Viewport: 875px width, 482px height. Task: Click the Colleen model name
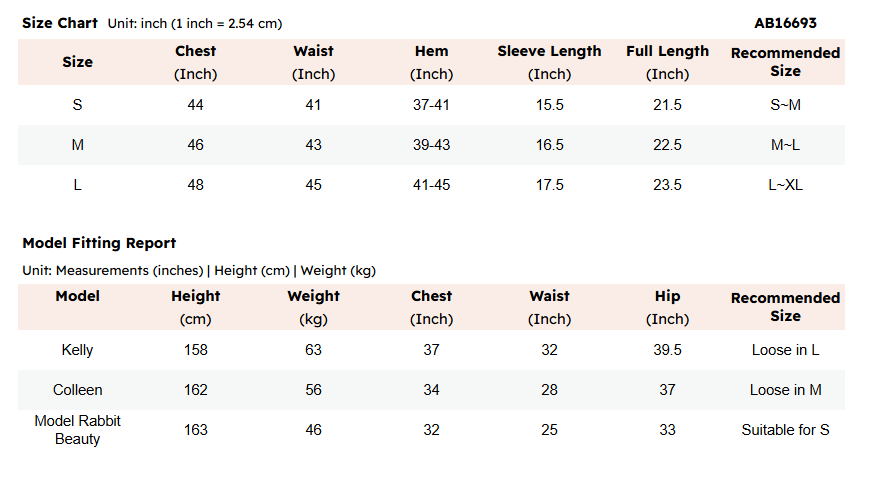pos(78,390)
